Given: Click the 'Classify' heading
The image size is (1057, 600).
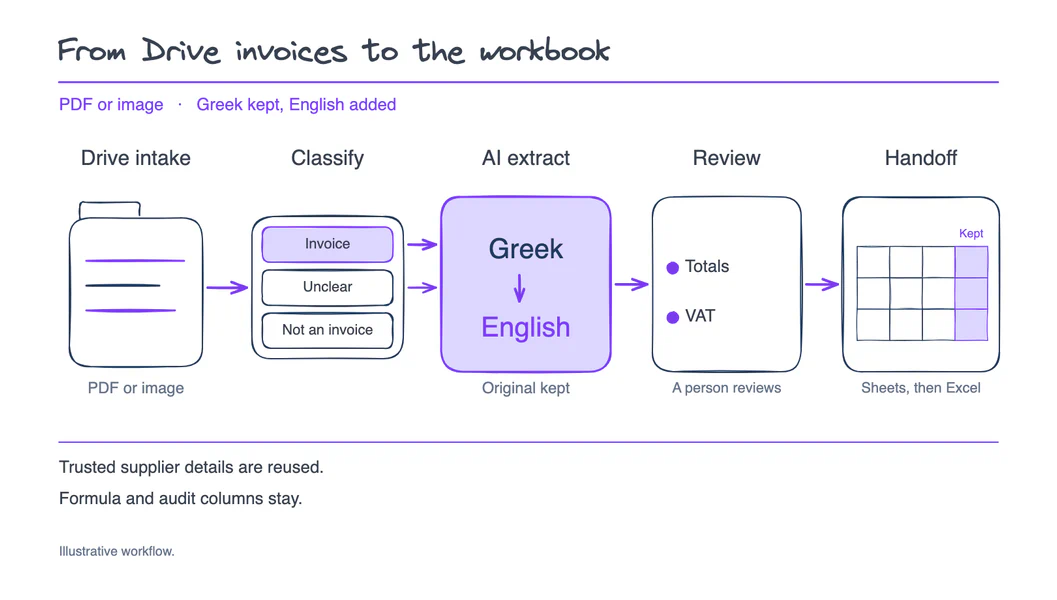Looking at the screenshot, I should [328, 158].
